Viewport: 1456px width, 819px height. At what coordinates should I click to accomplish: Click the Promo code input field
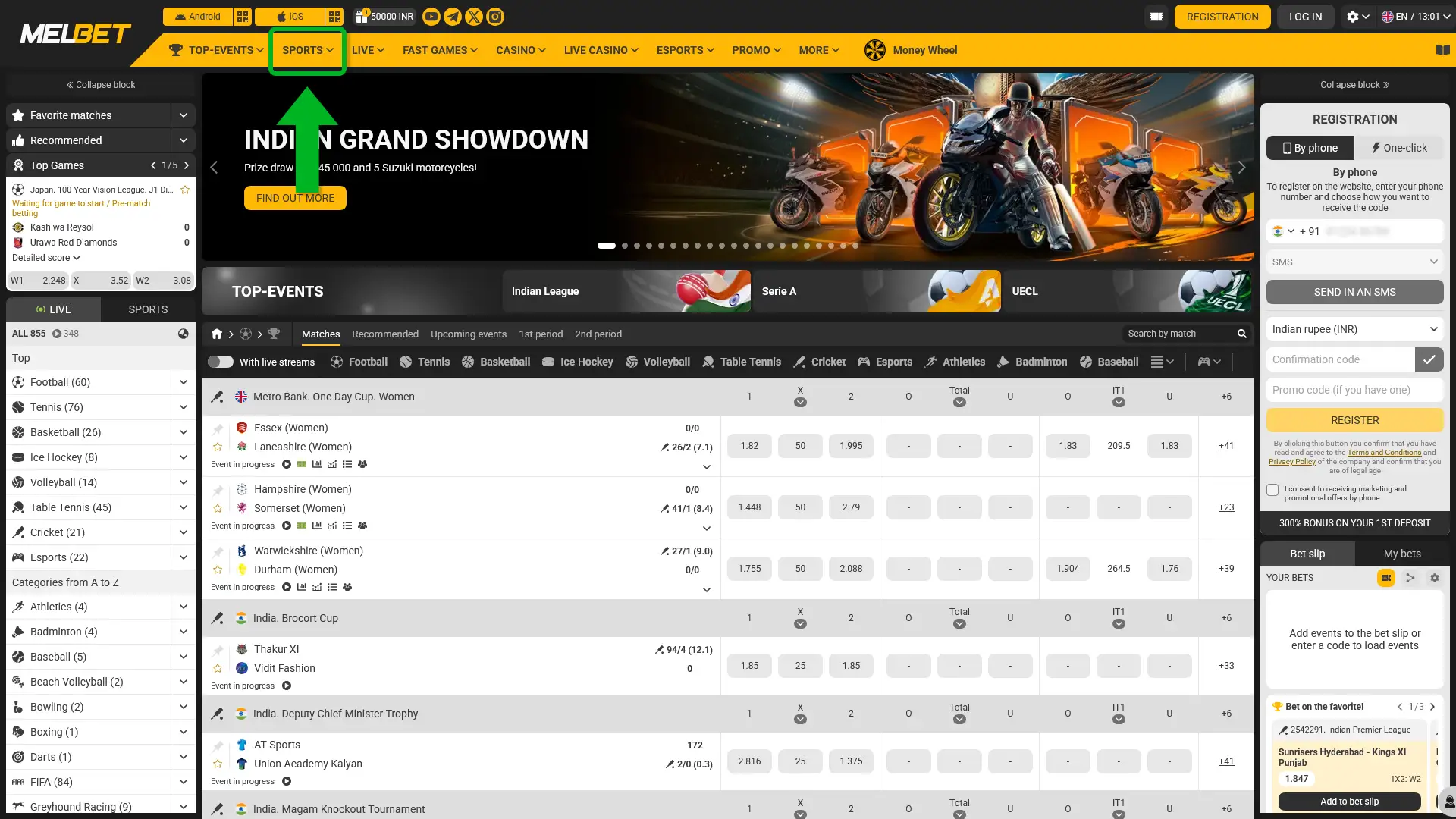1355,390
